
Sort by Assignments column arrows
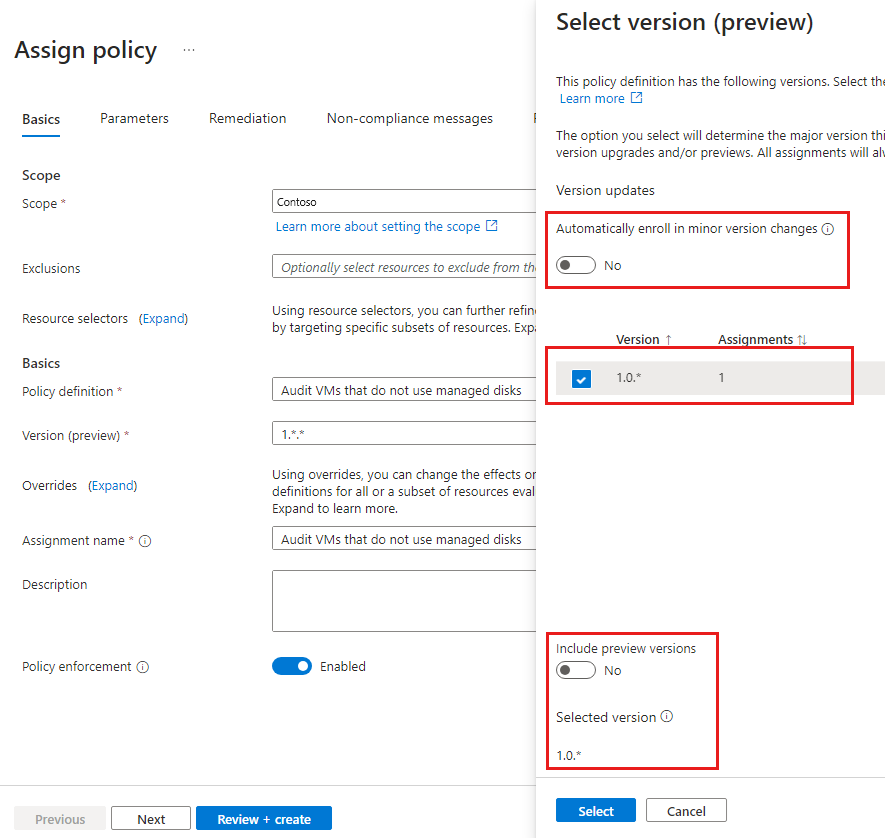pos(802,340)
